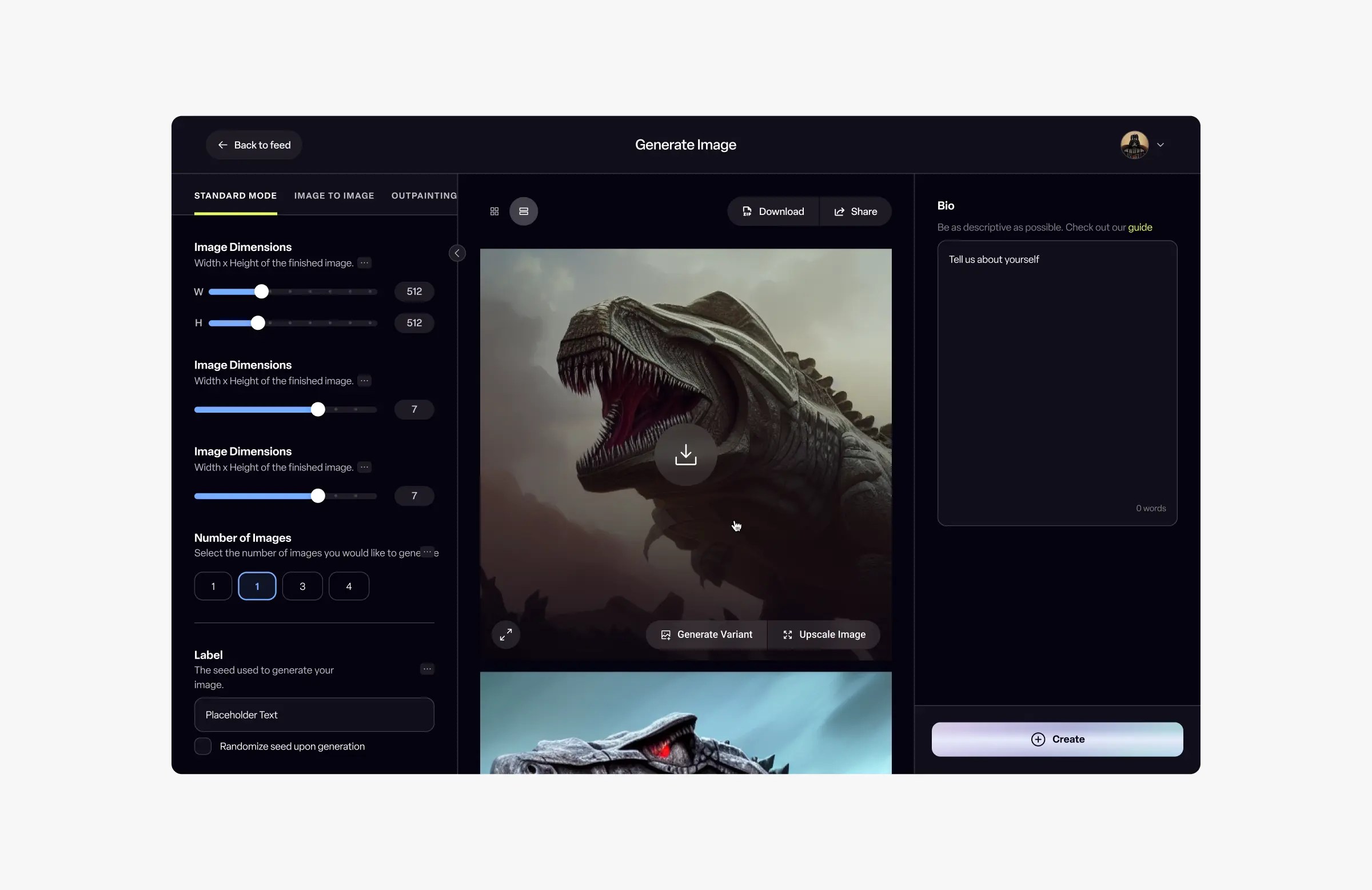Click the large download icon on the image
The width and height of the screenshot is (1372, 890).
(685, 455)
